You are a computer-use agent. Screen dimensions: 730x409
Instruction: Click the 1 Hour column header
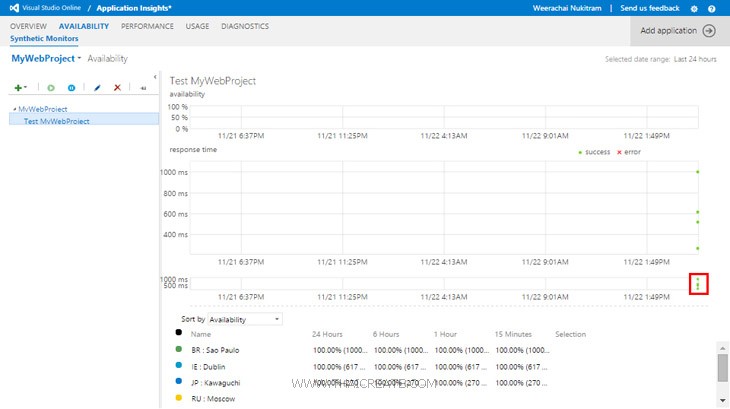tap(446, 334)
